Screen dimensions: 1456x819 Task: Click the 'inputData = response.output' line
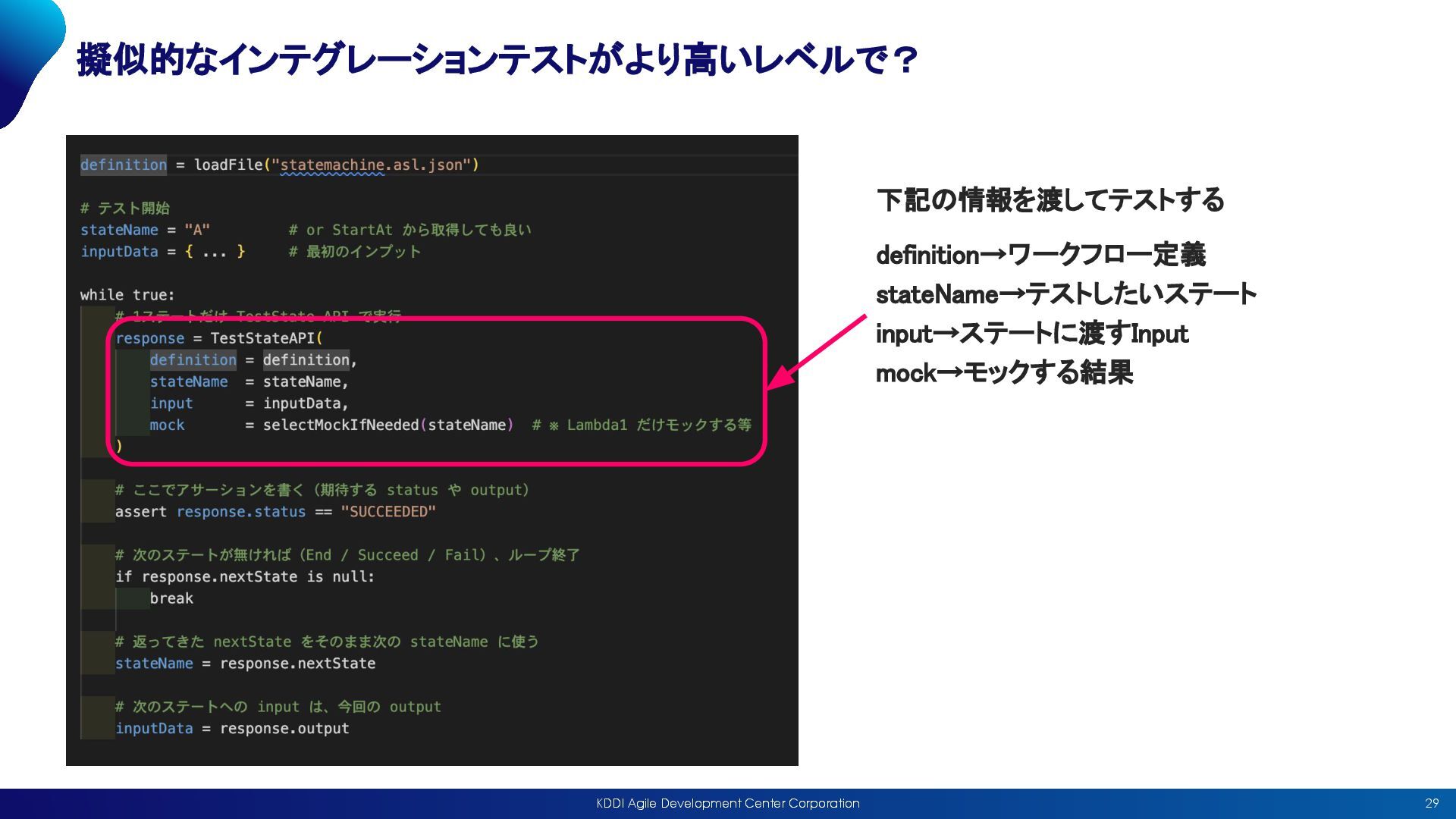[232, 729]
